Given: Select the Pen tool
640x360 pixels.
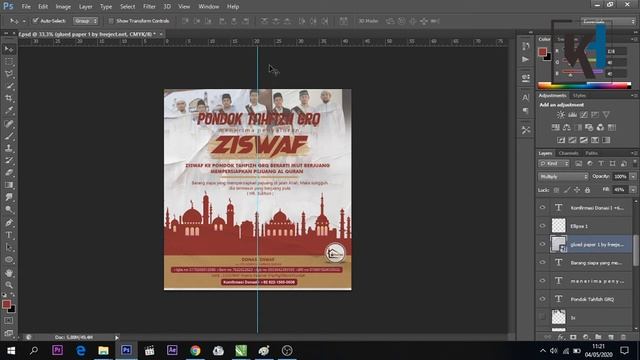Looking at the screenshot, I should point(9,223).
